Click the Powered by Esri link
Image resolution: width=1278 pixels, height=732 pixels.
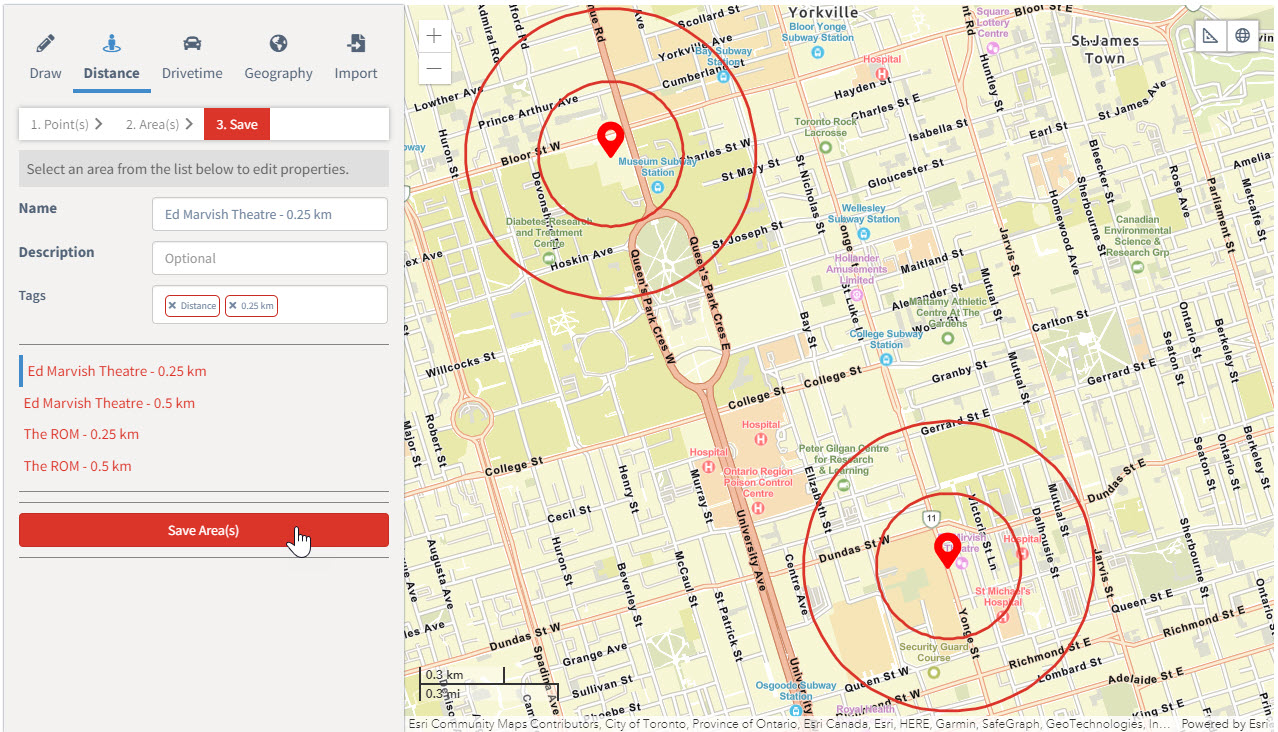point(1226,723)
